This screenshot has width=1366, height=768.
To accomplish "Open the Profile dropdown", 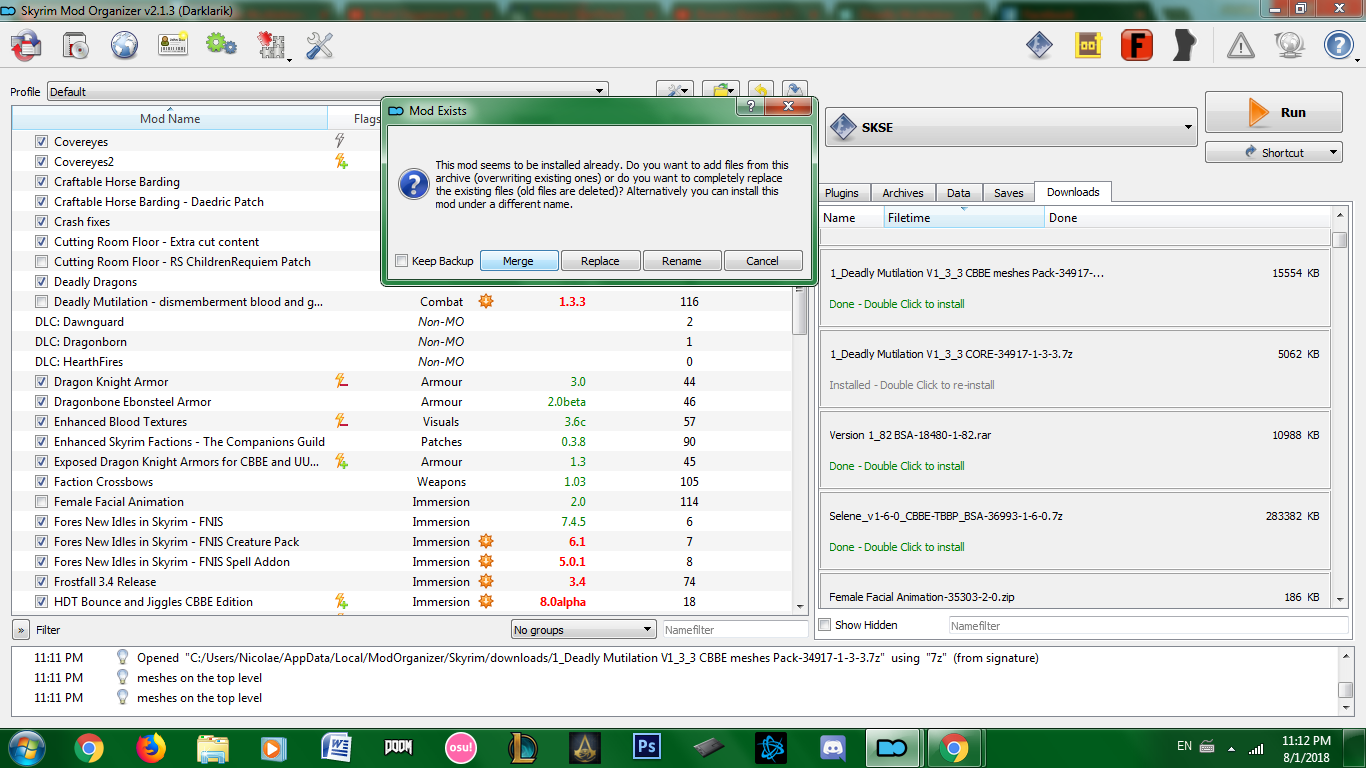I will click(x=327, y=91).
